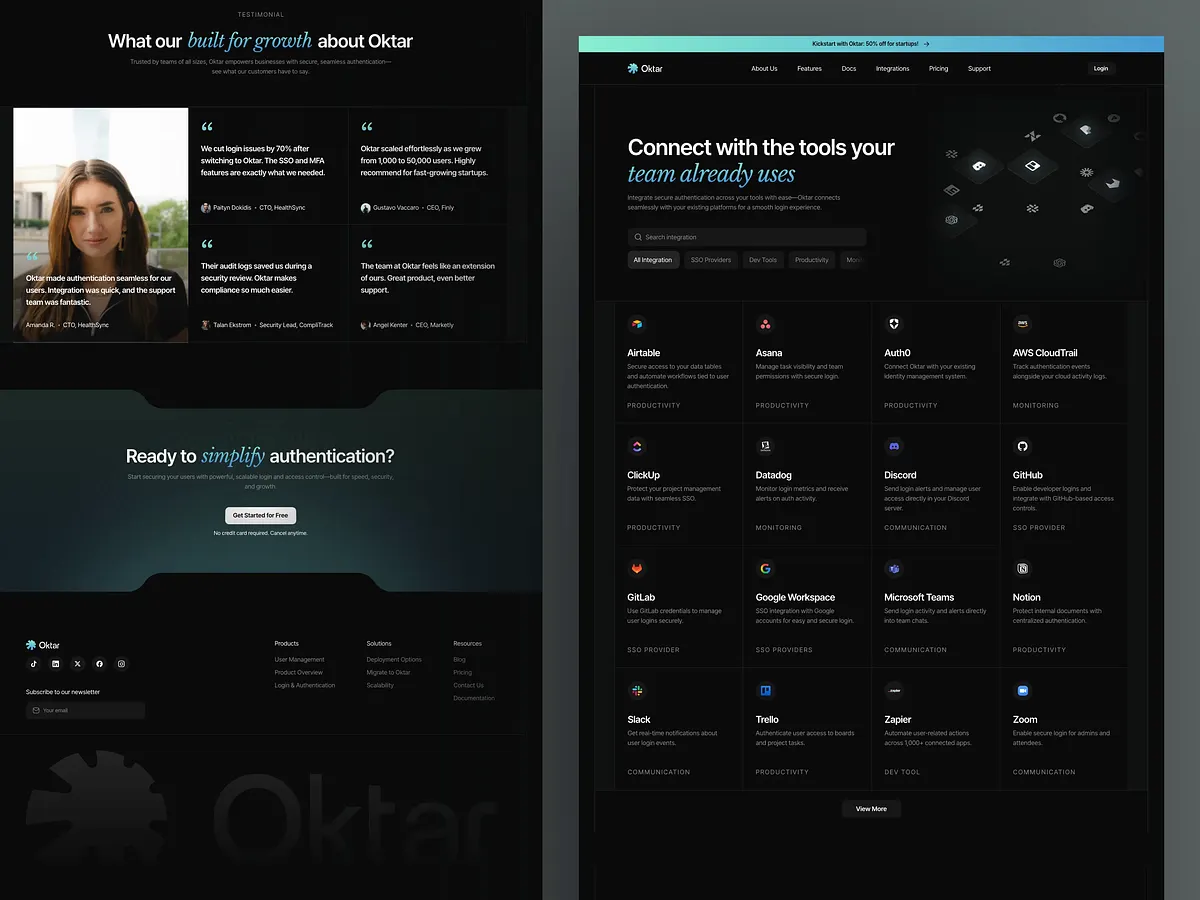Click the GitHub integration icon
The height and width of the screenshot is (900, 1200).
coord(1022,446)
